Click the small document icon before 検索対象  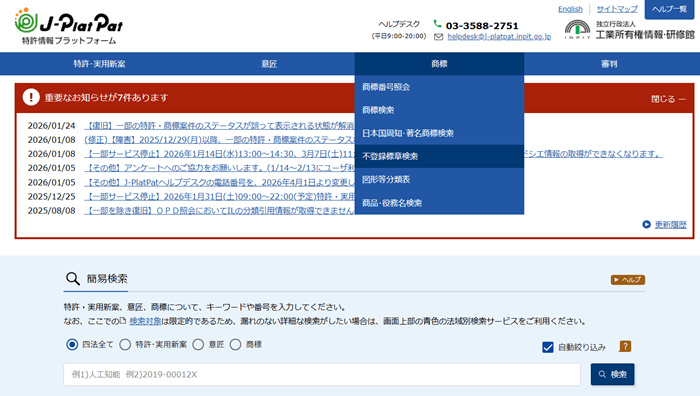pos(123,321)
